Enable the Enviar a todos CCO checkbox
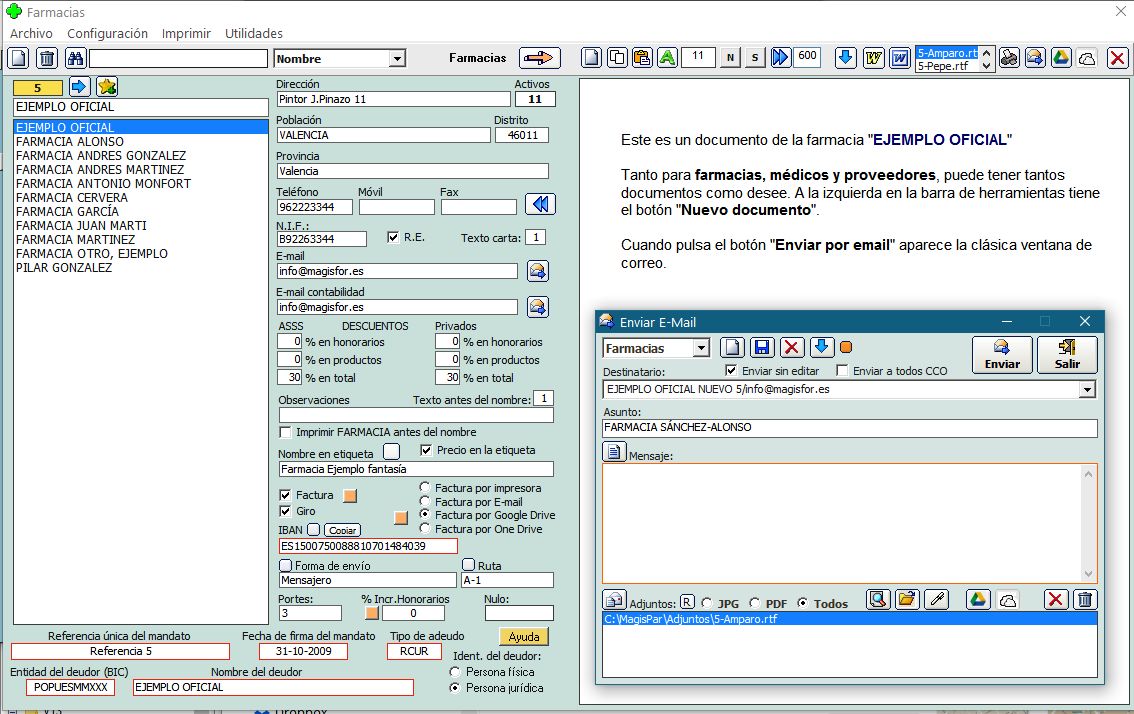Image resolution: width=1134 pixels, height=714 pixels. 842,371
